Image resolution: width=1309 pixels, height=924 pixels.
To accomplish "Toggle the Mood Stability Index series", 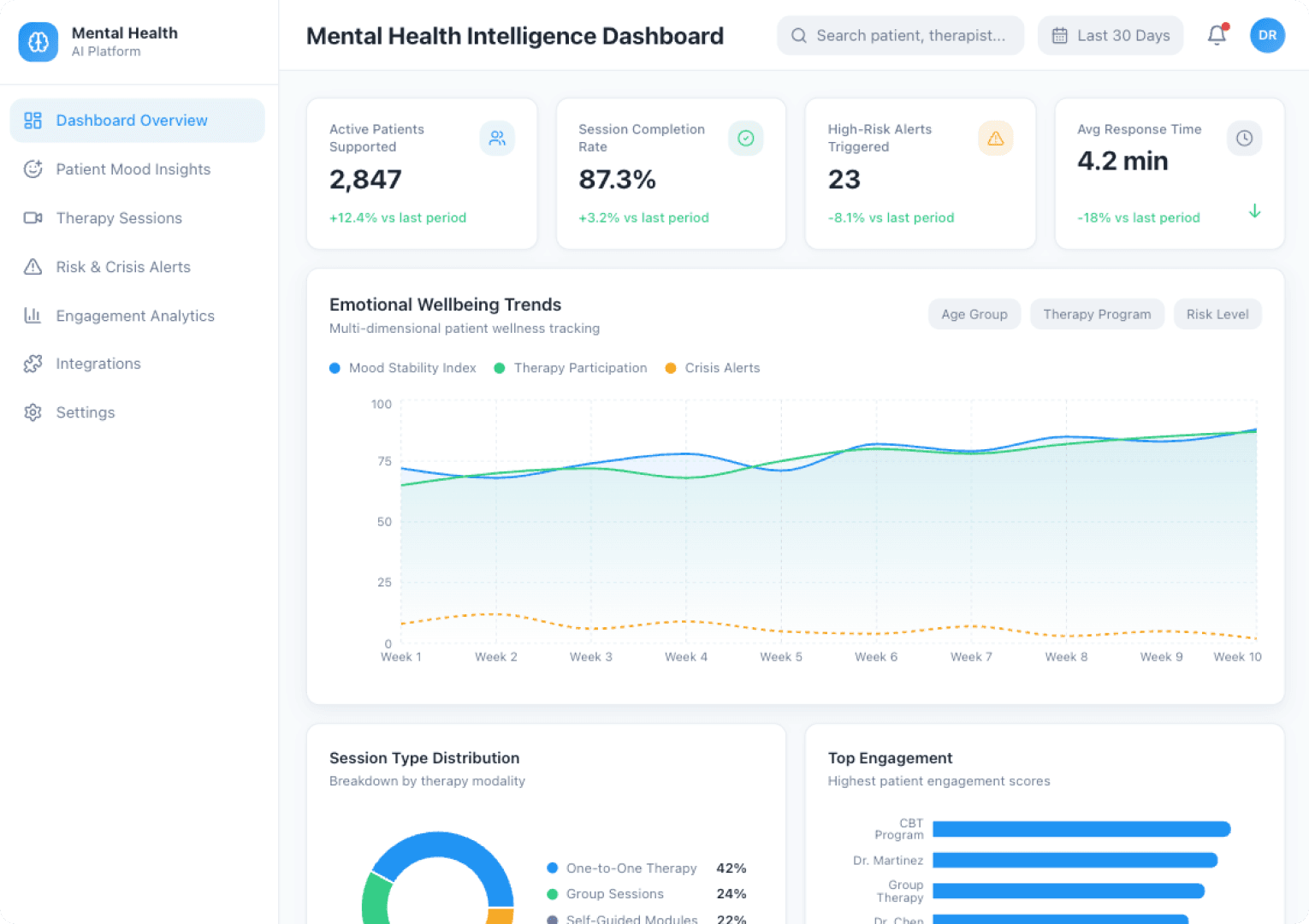I will [402, 368].
